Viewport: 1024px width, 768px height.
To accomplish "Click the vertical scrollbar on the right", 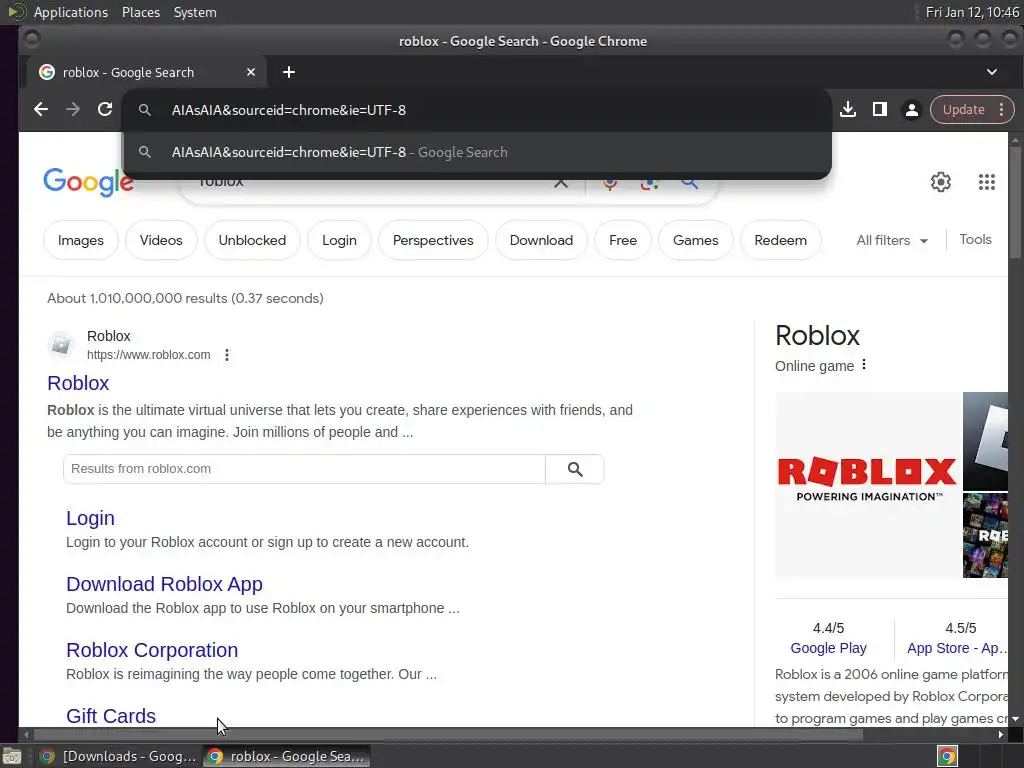I will (x=1016, y=202).
